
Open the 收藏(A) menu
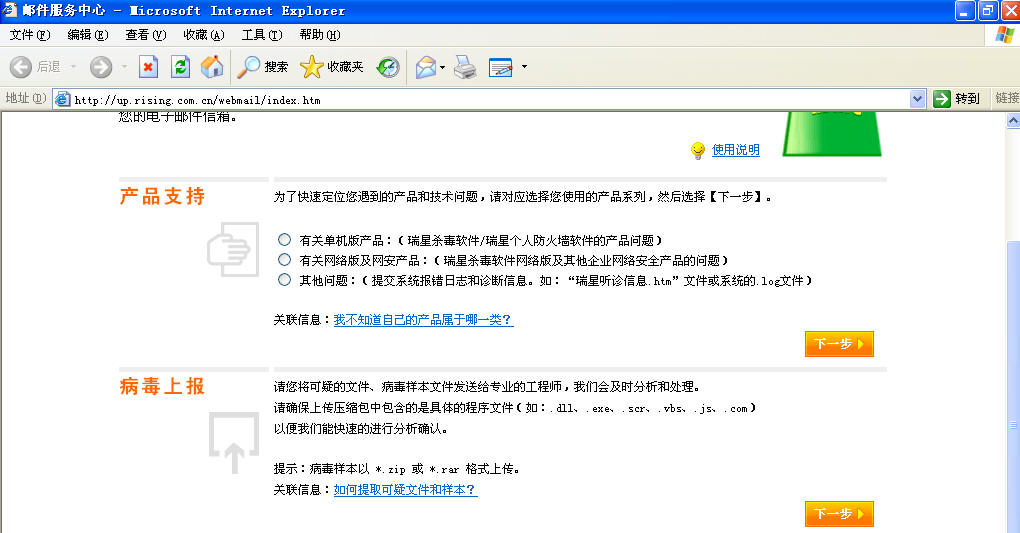click(204, 35)
